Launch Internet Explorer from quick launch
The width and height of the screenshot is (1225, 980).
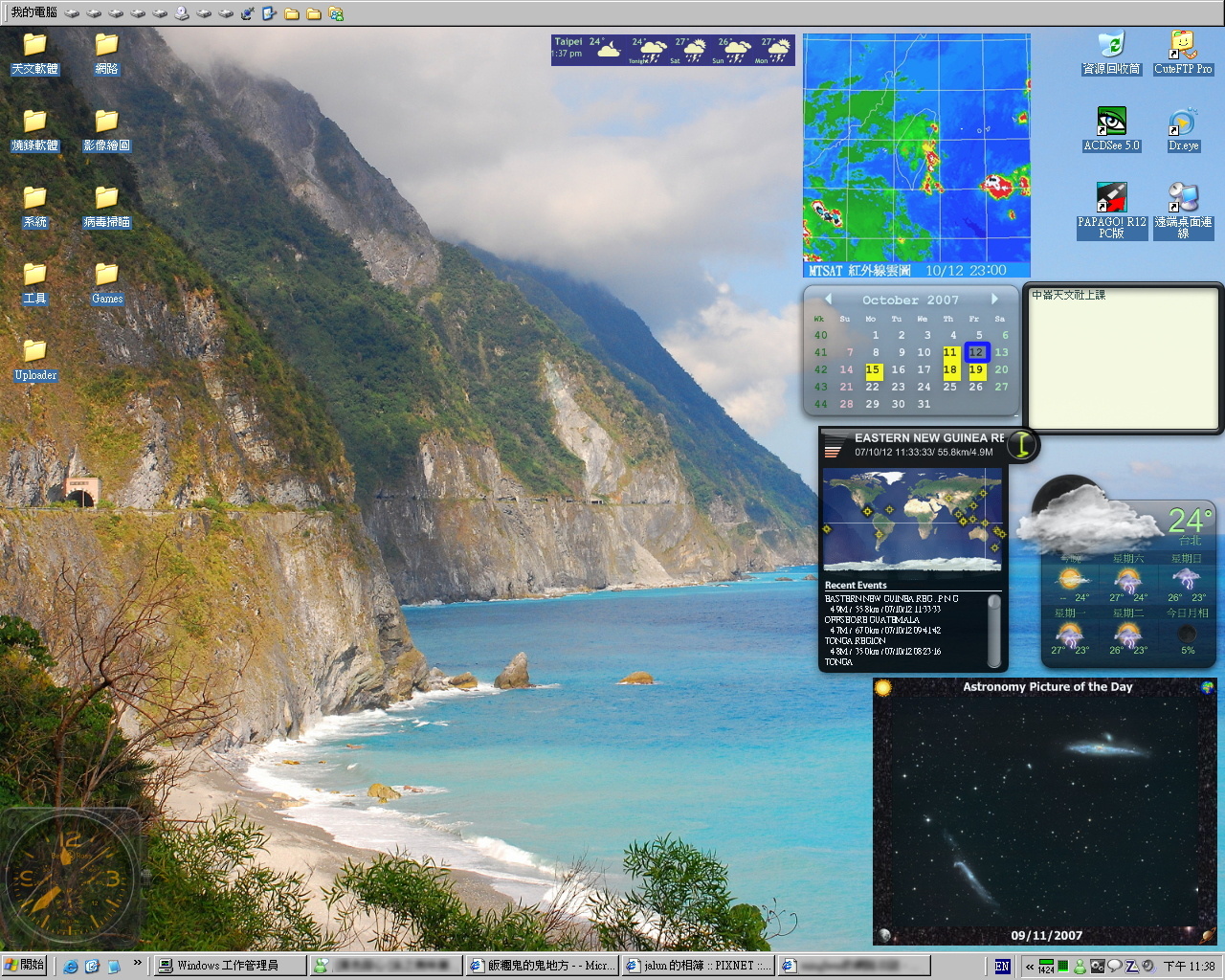70,966
